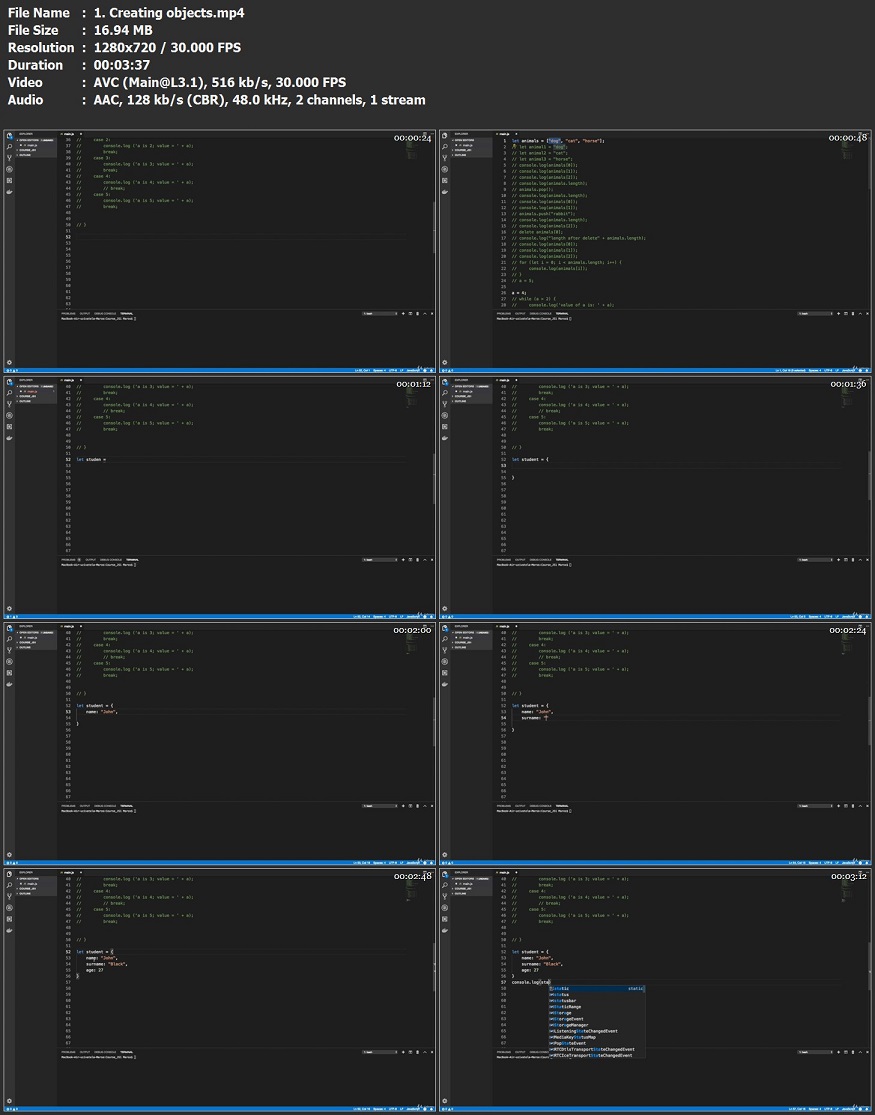Click Search icon in the 00:02:24 frame
Image resolution: width=875 pixels, height=1115 pixels.
click(x=445, y=639)
